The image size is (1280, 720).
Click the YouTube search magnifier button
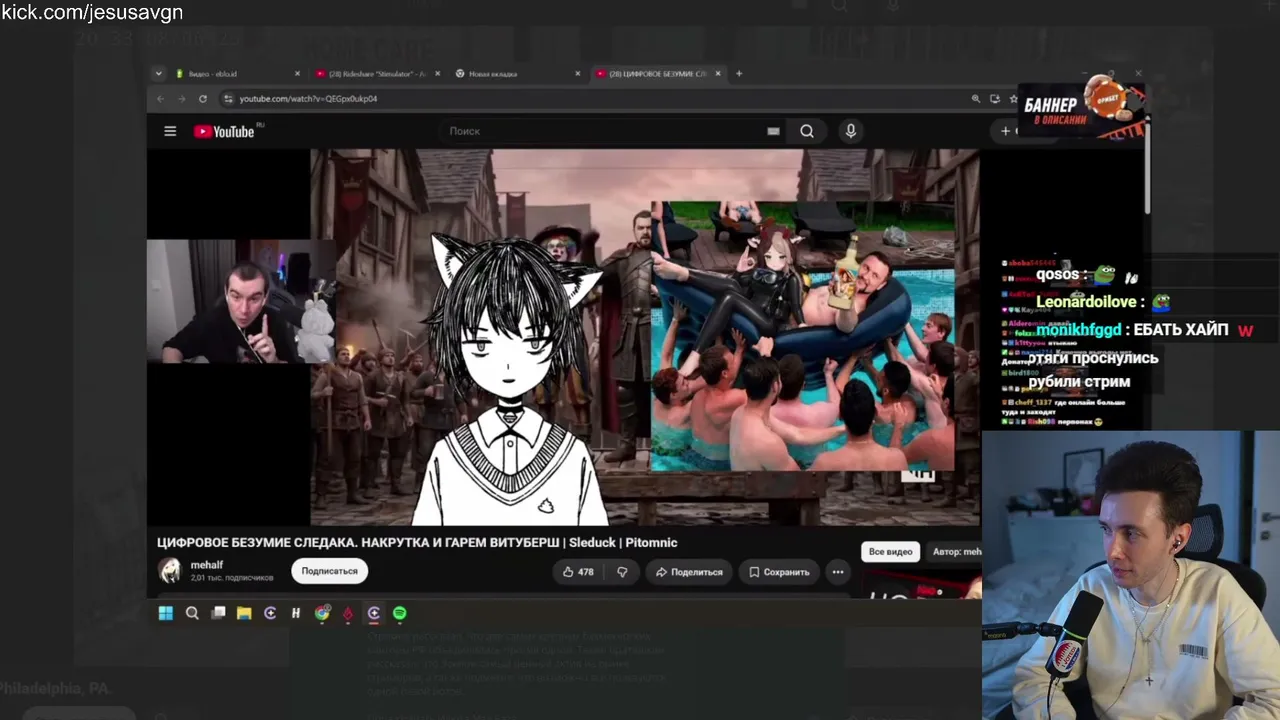tap(807, 131)
